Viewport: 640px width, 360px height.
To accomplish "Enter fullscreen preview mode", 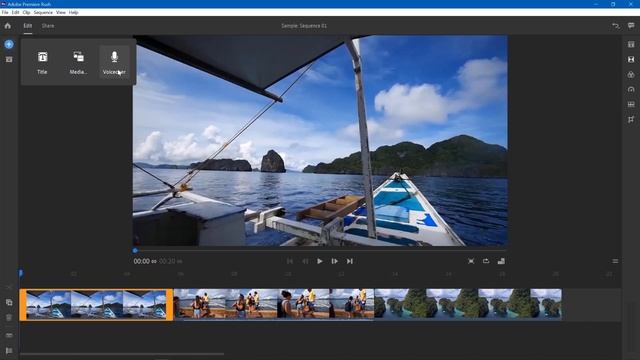I will 471,261.
